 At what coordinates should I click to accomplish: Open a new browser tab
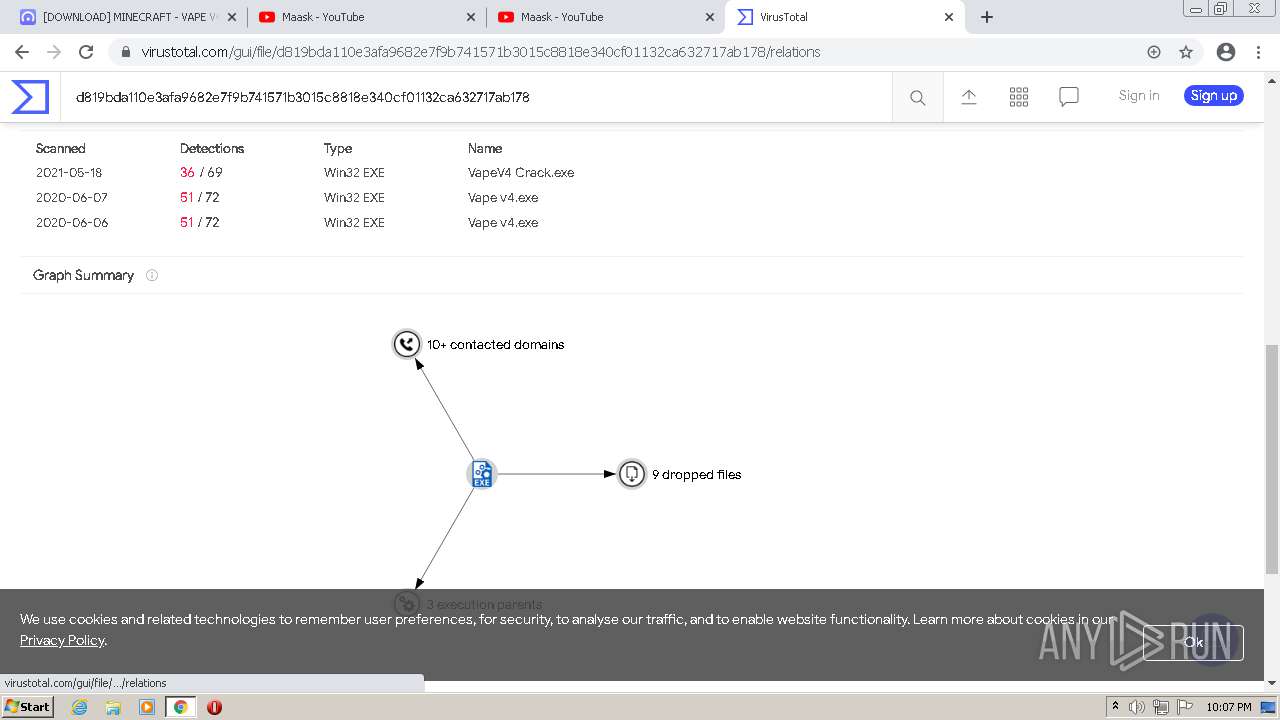987,17
